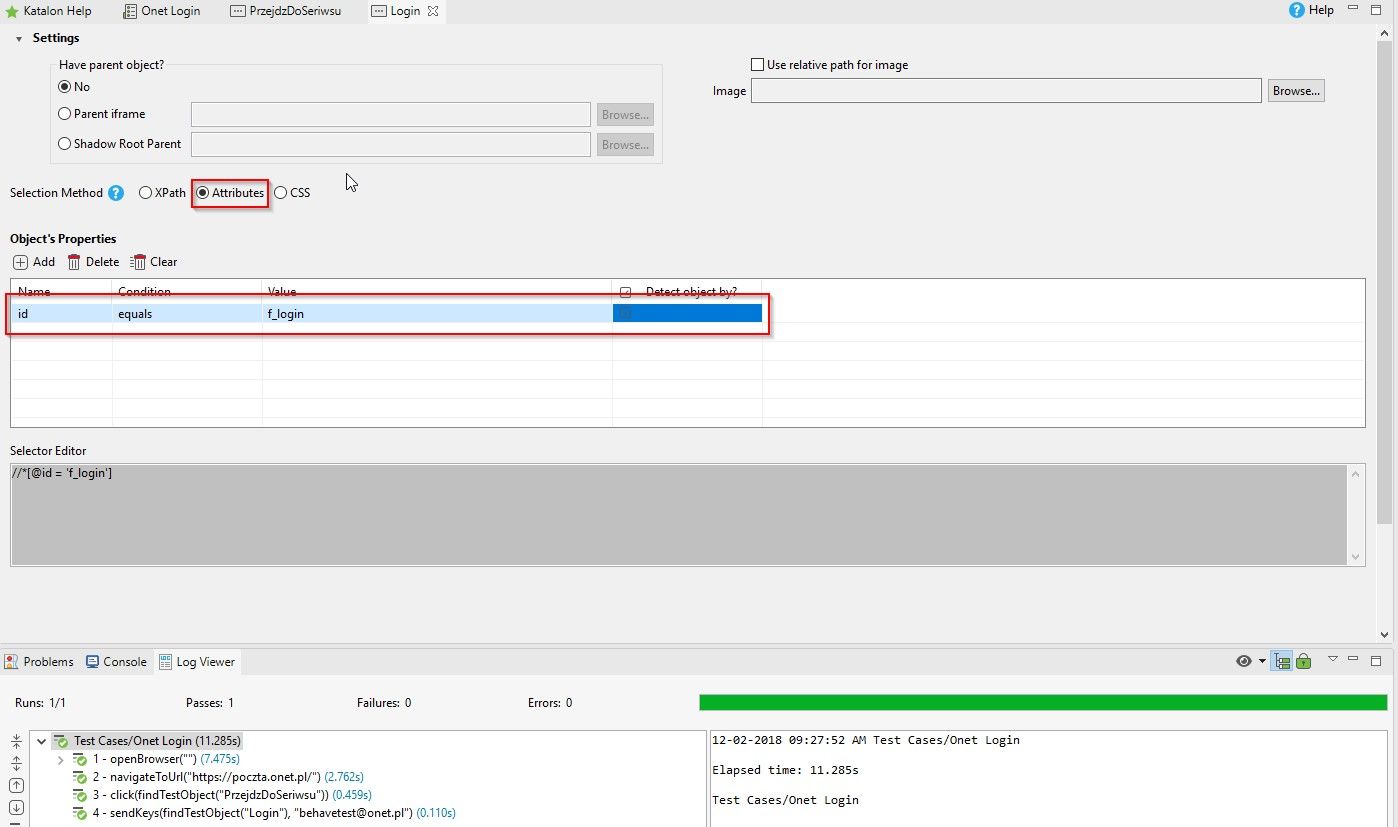Click the Add property icon
Image resolution: width=1398 pixels, height=827 pixels.
[x=21, y=262]
